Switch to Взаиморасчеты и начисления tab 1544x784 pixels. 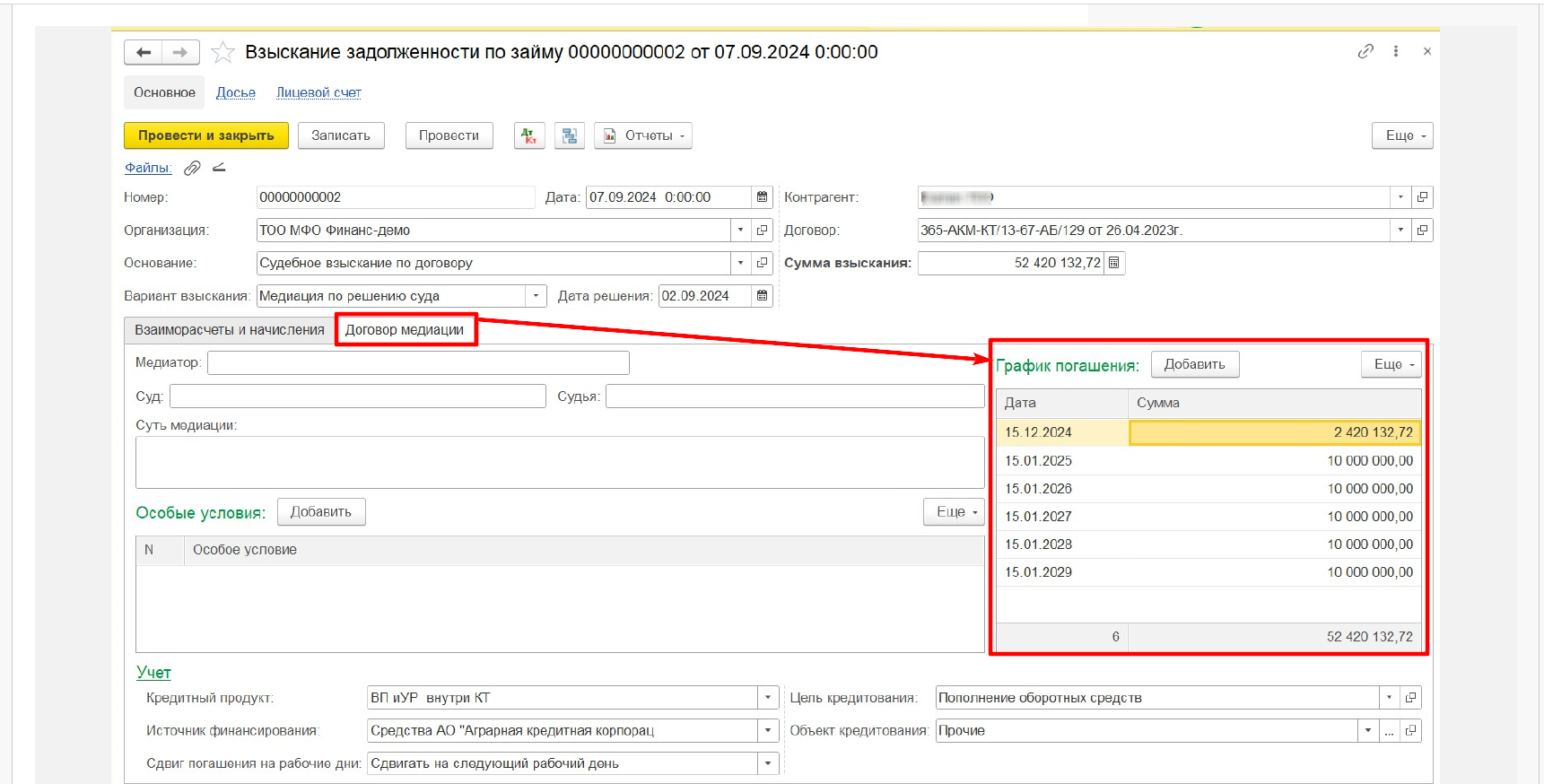[x=230, y=330]
